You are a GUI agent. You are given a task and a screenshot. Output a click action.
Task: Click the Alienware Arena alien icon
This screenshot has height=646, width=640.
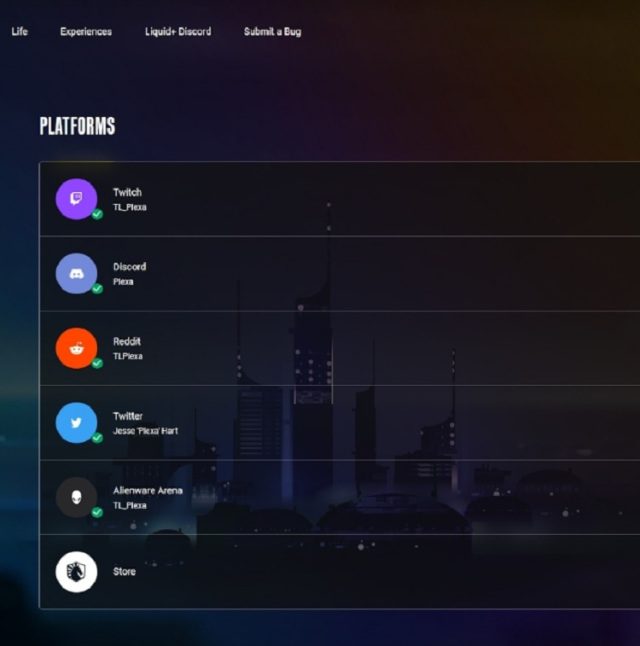pos(76,497)
